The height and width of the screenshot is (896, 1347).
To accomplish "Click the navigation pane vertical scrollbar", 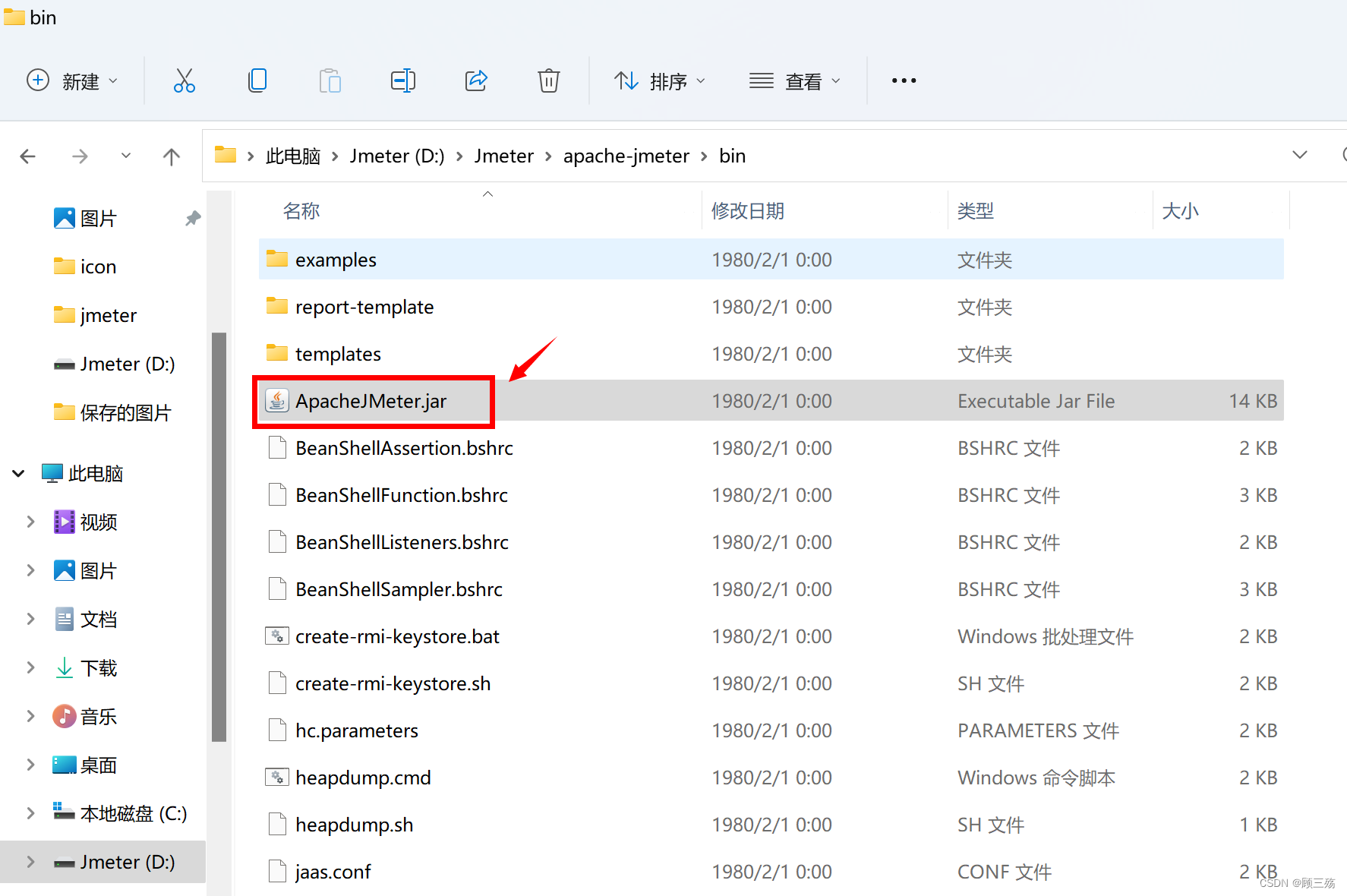I will pos(219,536).
